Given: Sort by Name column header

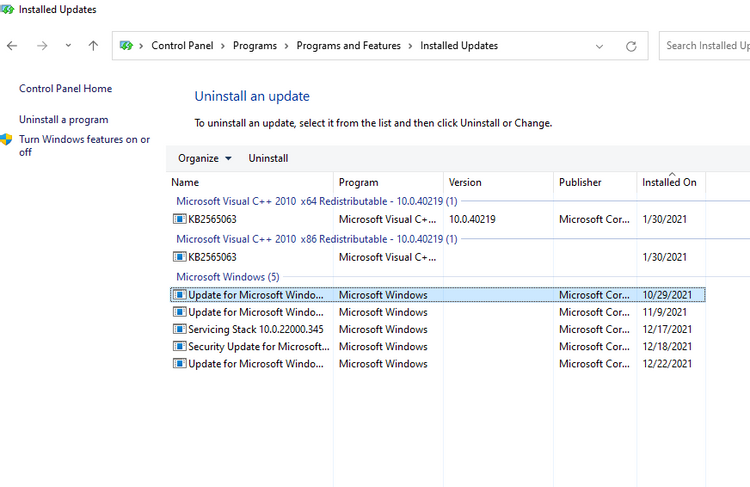Looking at the screenshot, I should [x=252, y=182].
